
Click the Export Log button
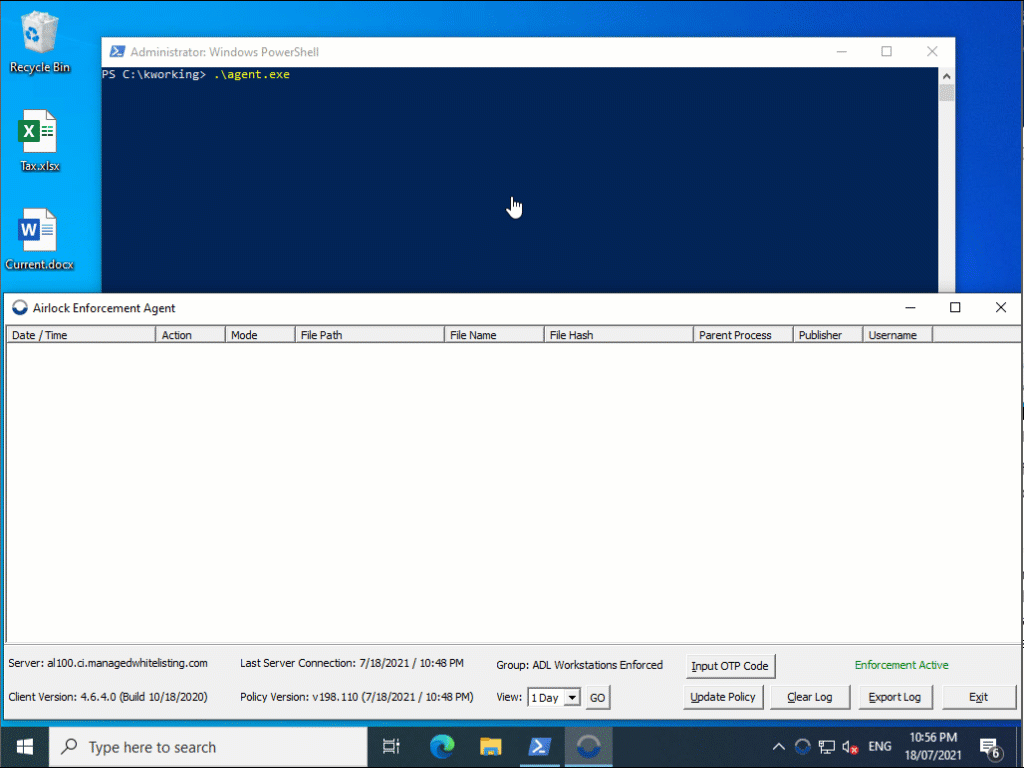[895, 697]
